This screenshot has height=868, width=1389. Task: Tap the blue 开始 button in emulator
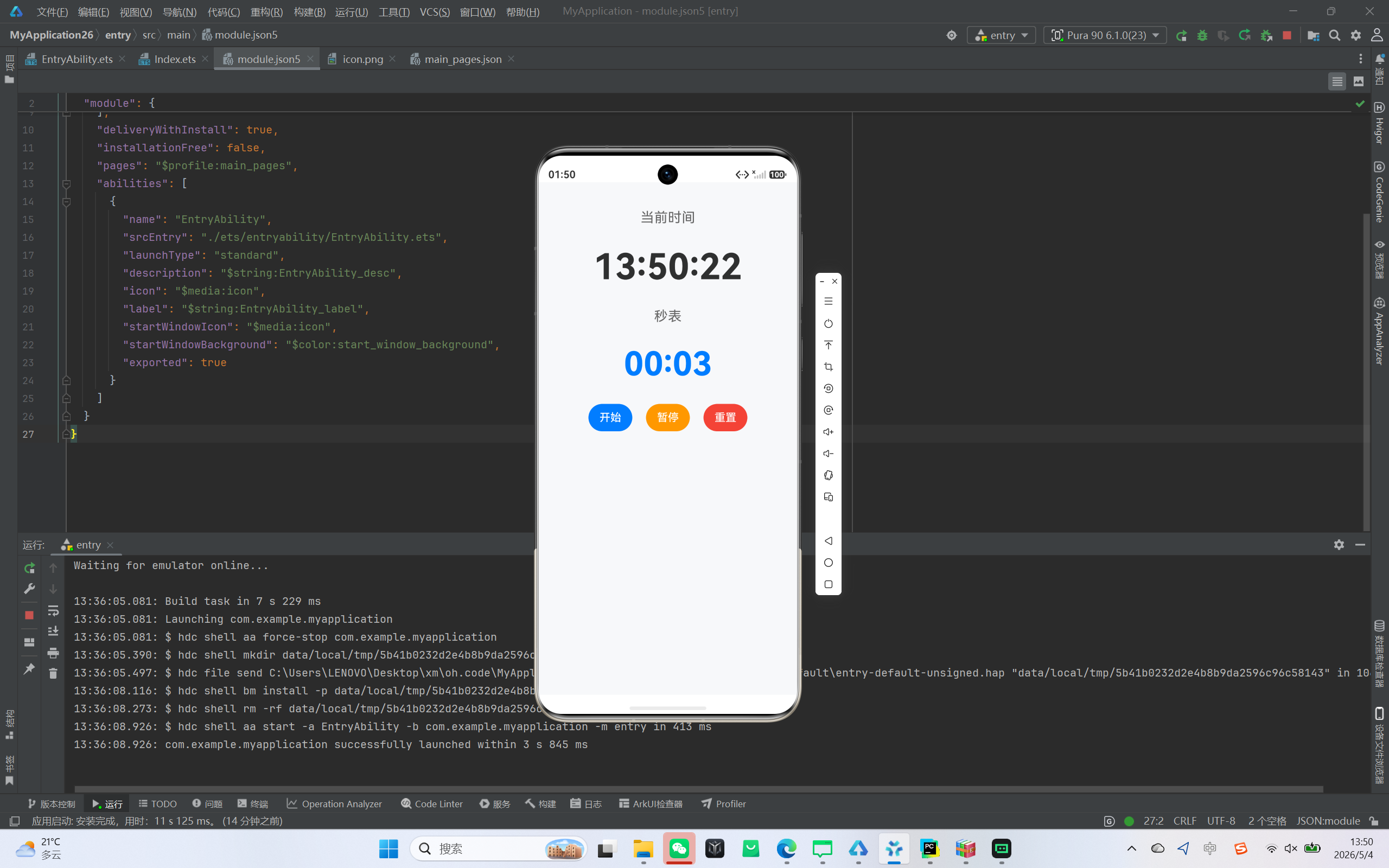pyautogui.click(x=610, y=417)
